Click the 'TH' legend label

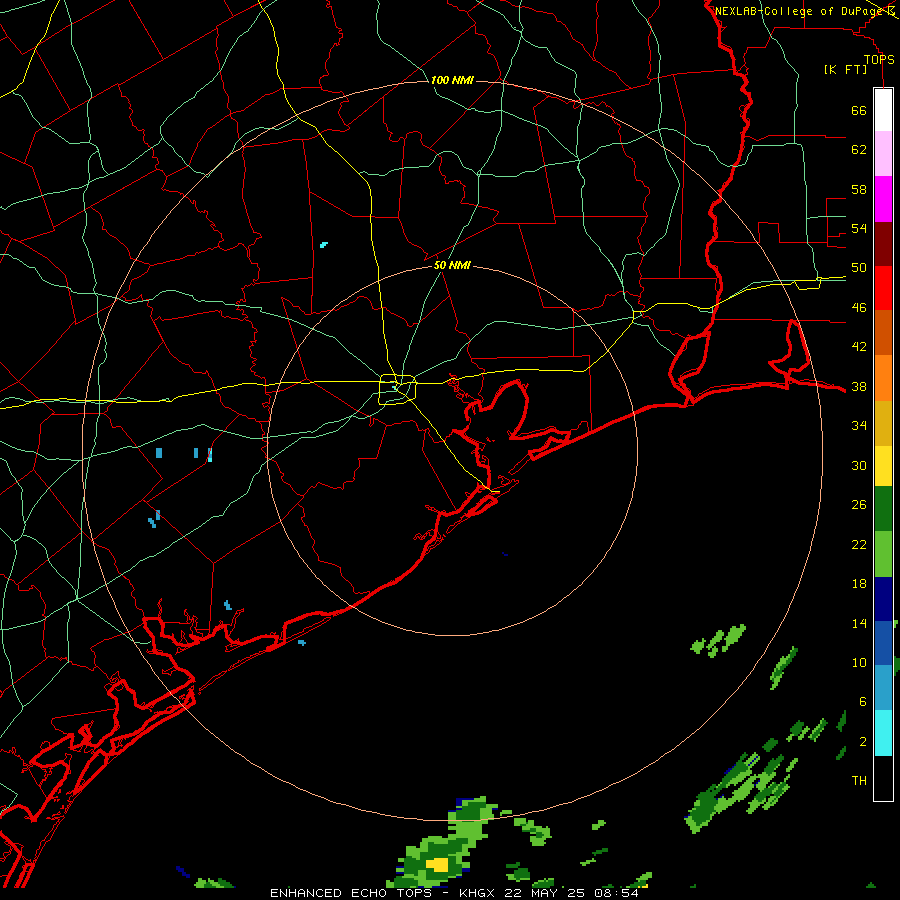point(859,781)
